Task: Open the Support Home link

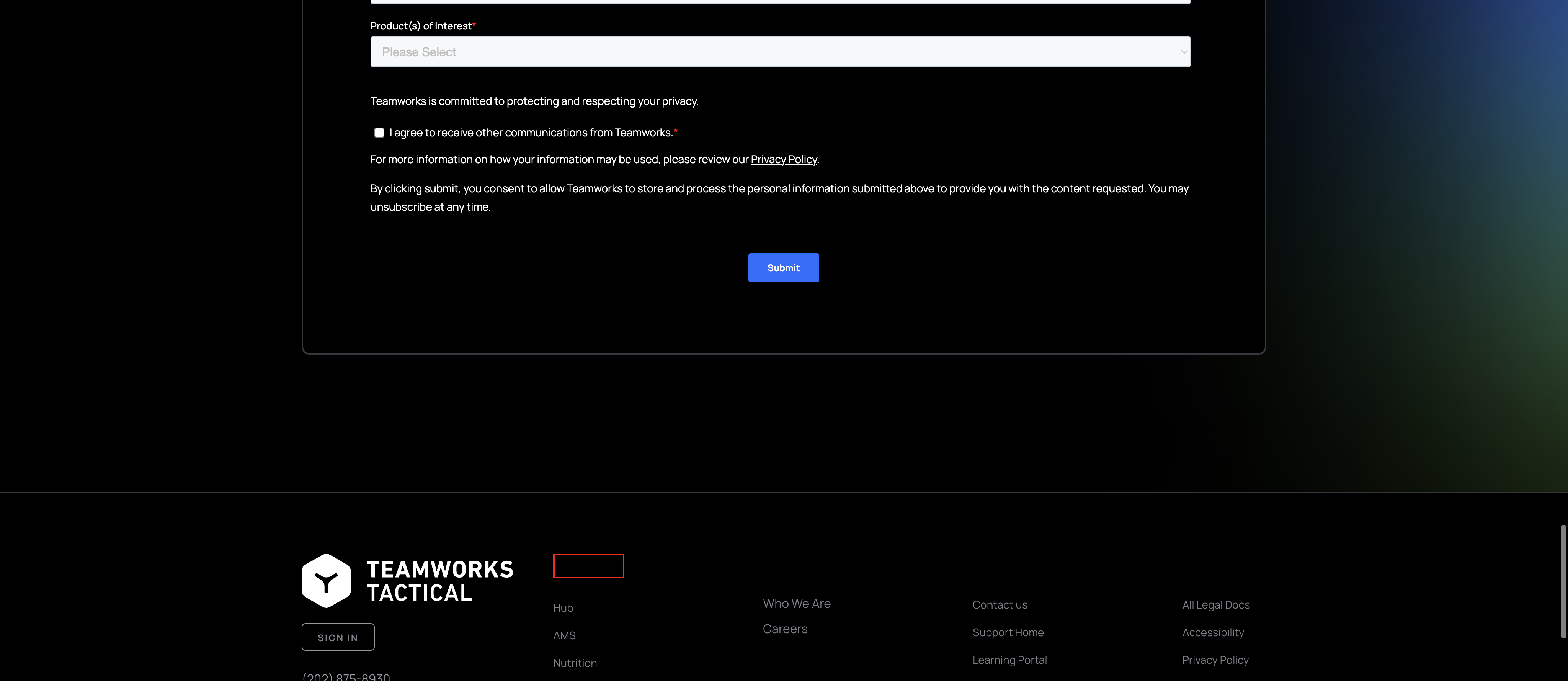Action: pos(1008,632)
